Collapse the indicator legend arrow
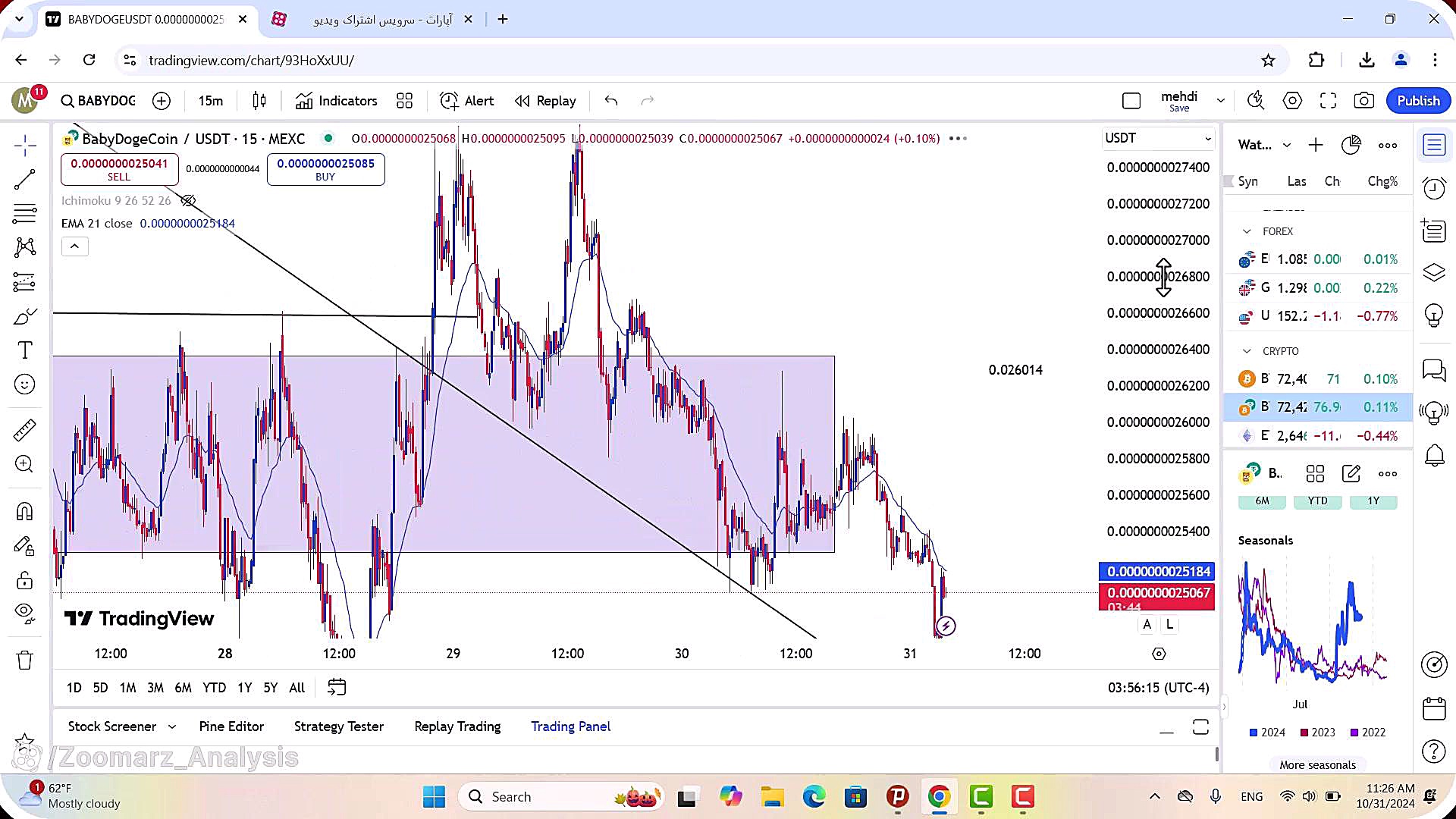The image size is (1456, 819). 74,246
